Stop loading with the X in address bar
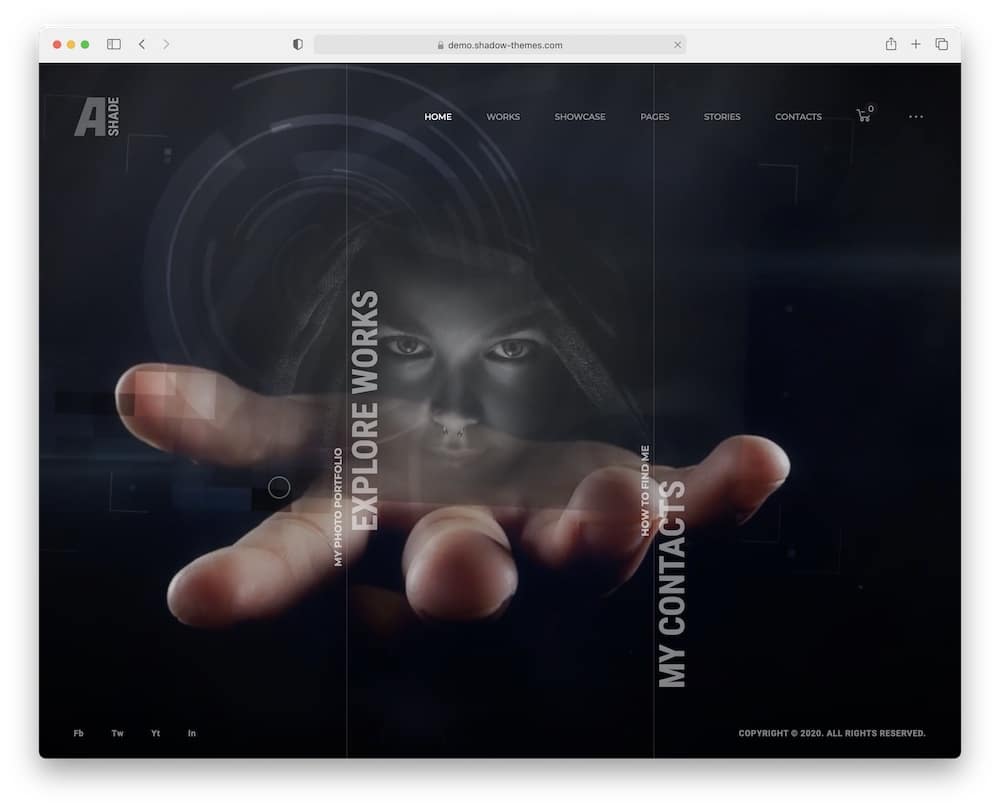This screenshot has height=810, width=1000. [x=677, y=45]
